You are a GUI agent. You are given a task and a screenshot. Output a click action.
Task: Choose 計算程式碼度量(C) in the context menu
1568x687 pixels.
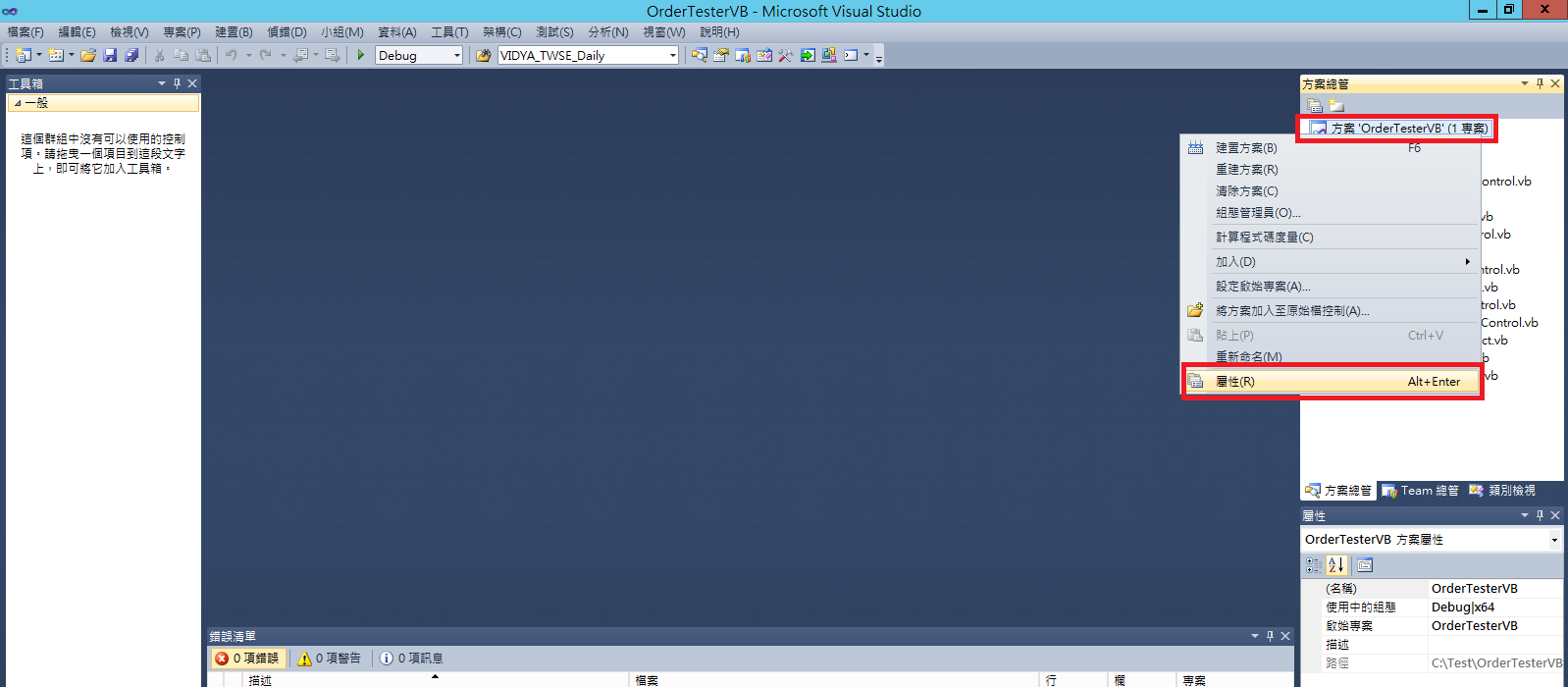1331,238
